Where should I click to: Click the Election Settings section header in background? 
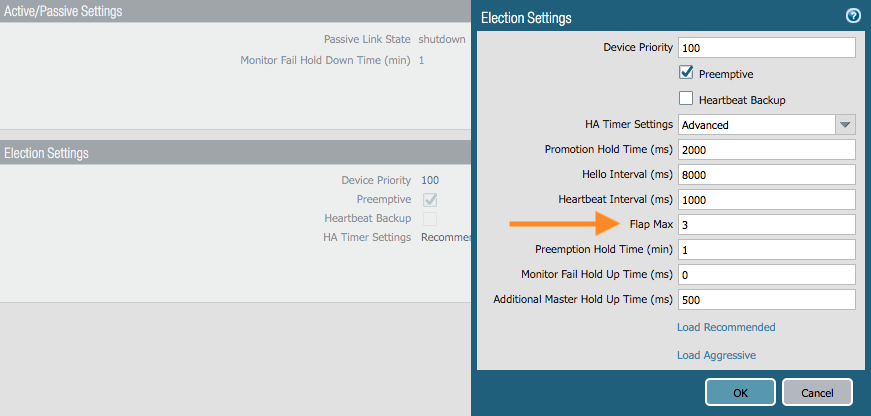click(47, 153)
